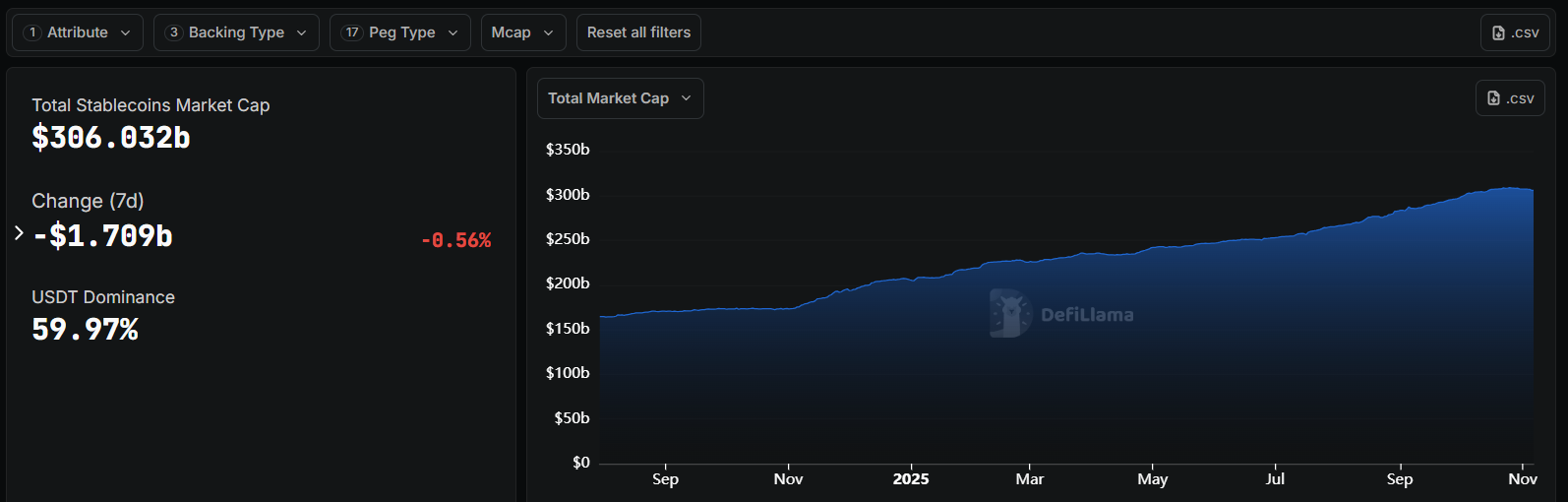Click the Jul label on time axis
Image resolution: width=1568 pixels, height=502 pixels.
(x=1275, y=479)
